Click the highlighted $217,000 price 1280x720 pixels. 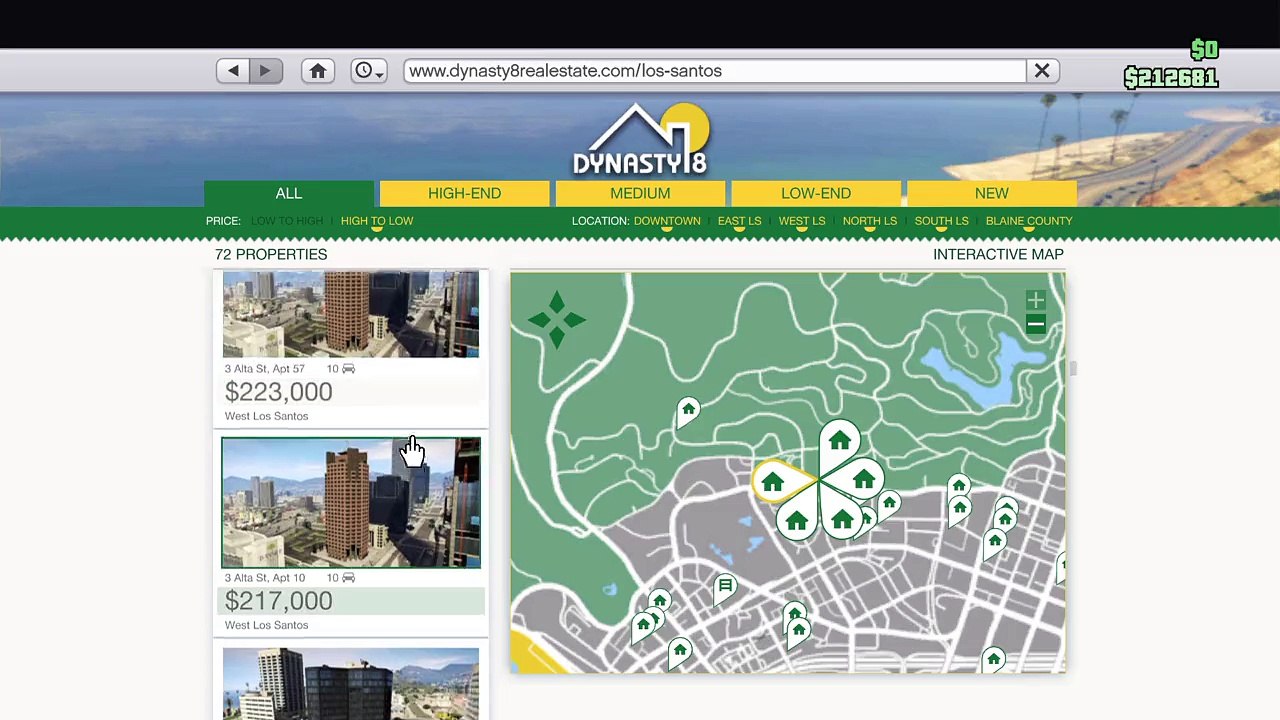279,601
